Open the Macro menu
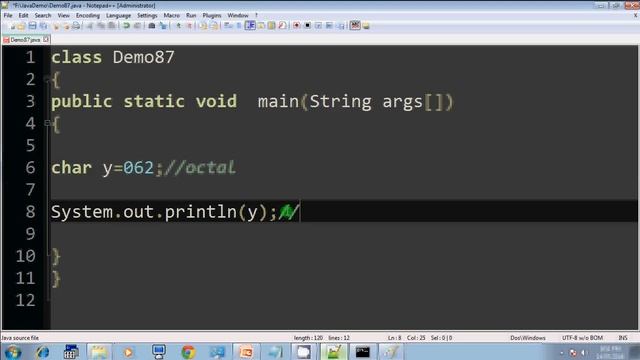Viewport: 640px width, 360px height. click(171, 16)
